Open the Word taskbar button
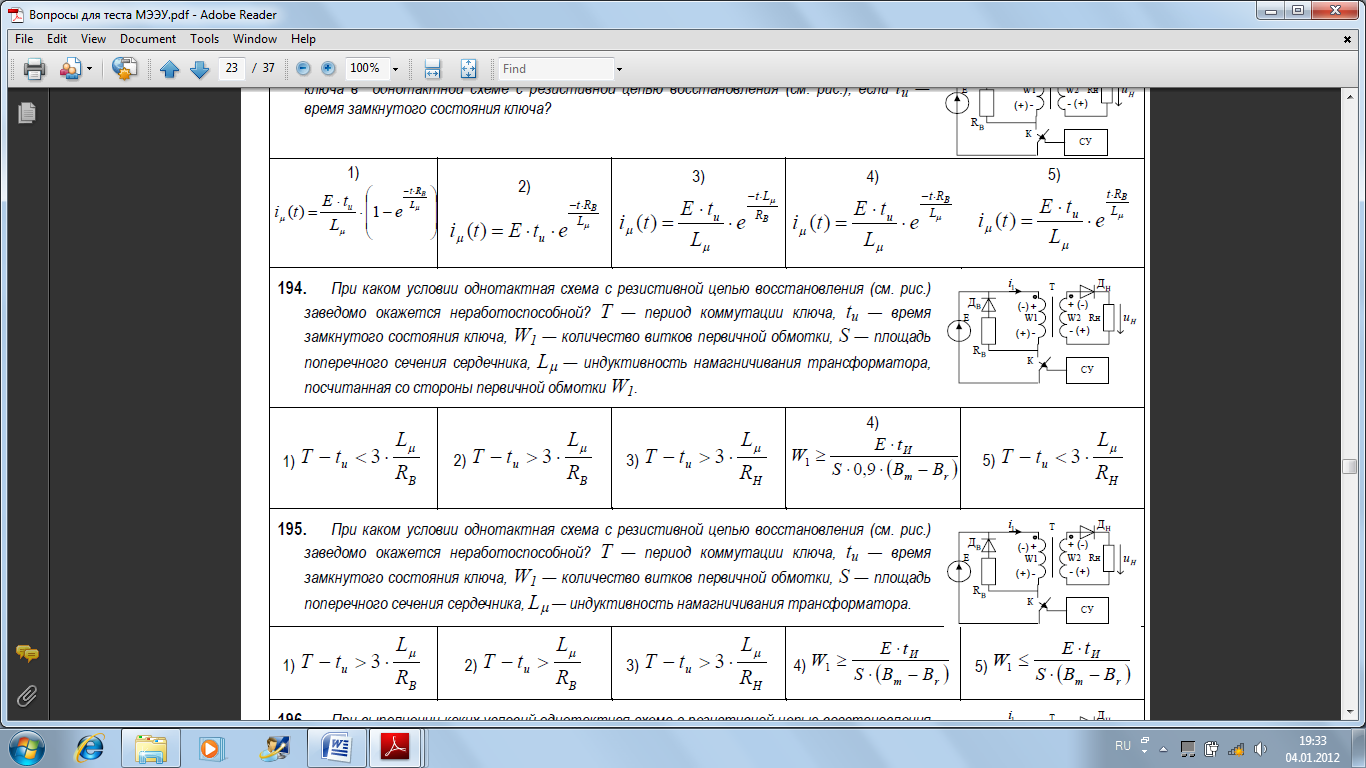Screen dimensions: 1366x768 [x=336, y=747]
